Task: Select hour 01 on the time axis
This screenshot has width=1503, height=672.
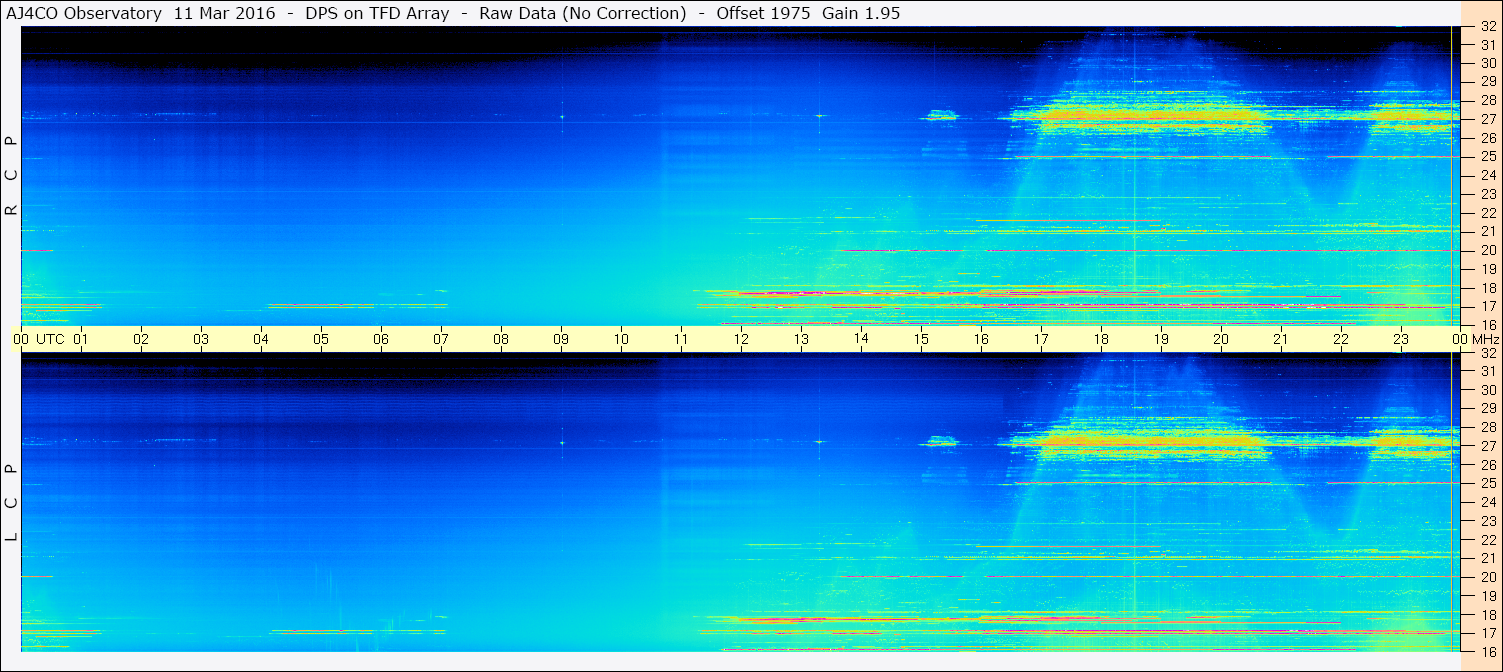Action: click(x=81, y=339)
